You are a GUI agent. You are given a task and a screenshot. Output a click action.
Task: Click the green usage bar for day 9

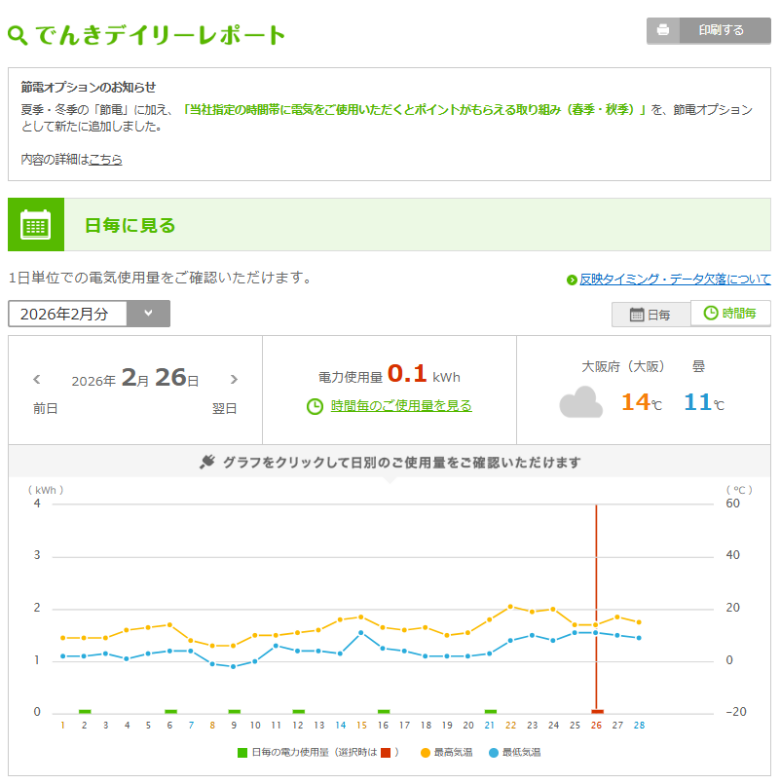point(234,712)
